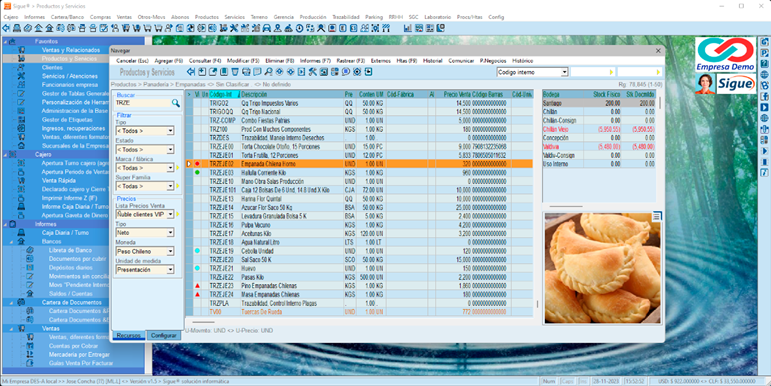This screenshot has height=386, width=771.
Task: Collapse the Bancos tree node
Action: [12, 241]
